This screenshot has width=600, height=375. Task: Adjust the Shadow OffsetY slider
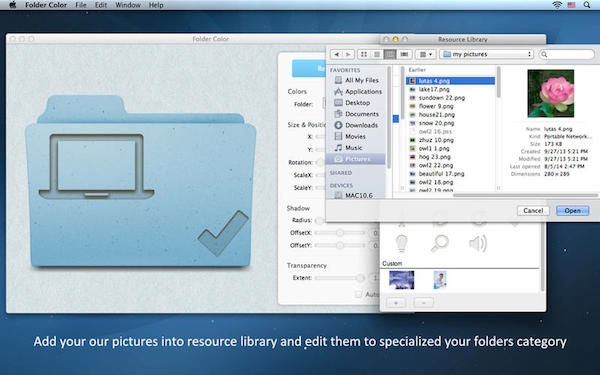point(340,245)
